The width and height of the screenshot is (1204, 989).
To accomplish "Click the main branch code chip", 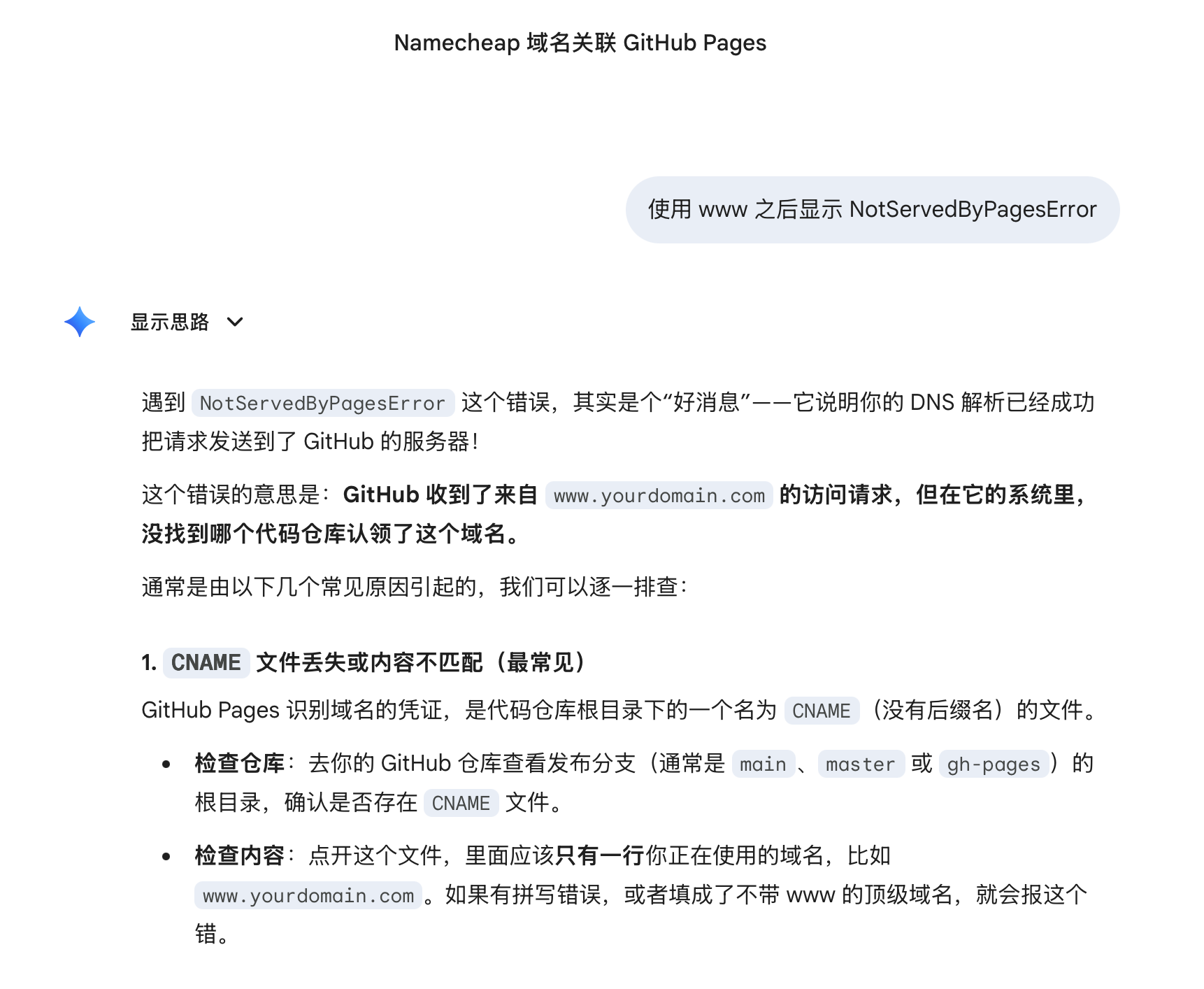I will click(x=763, y=764).
